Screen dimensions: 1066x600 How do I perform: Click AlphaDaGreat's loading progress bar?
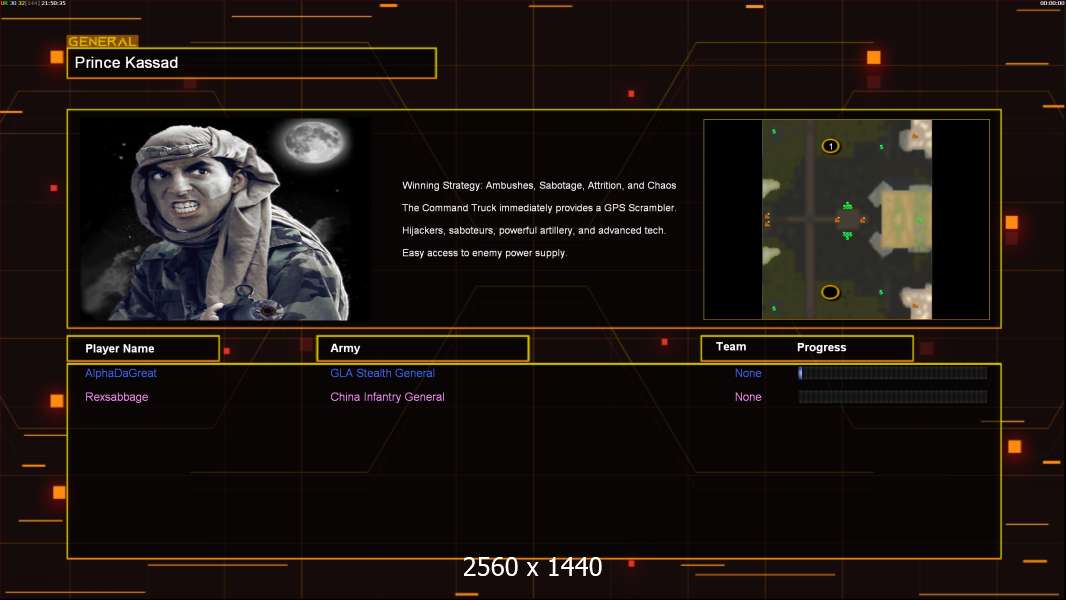coord(893,372)
